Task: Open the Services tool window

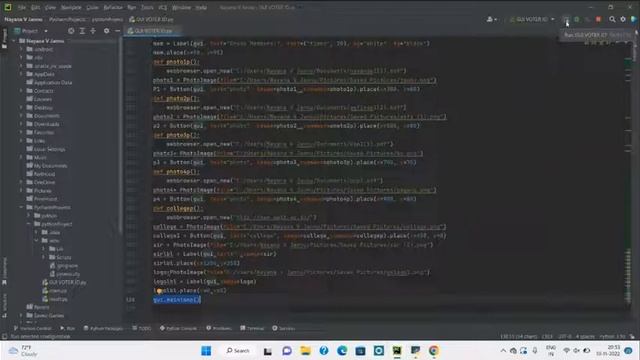Action: click(284, 328)
